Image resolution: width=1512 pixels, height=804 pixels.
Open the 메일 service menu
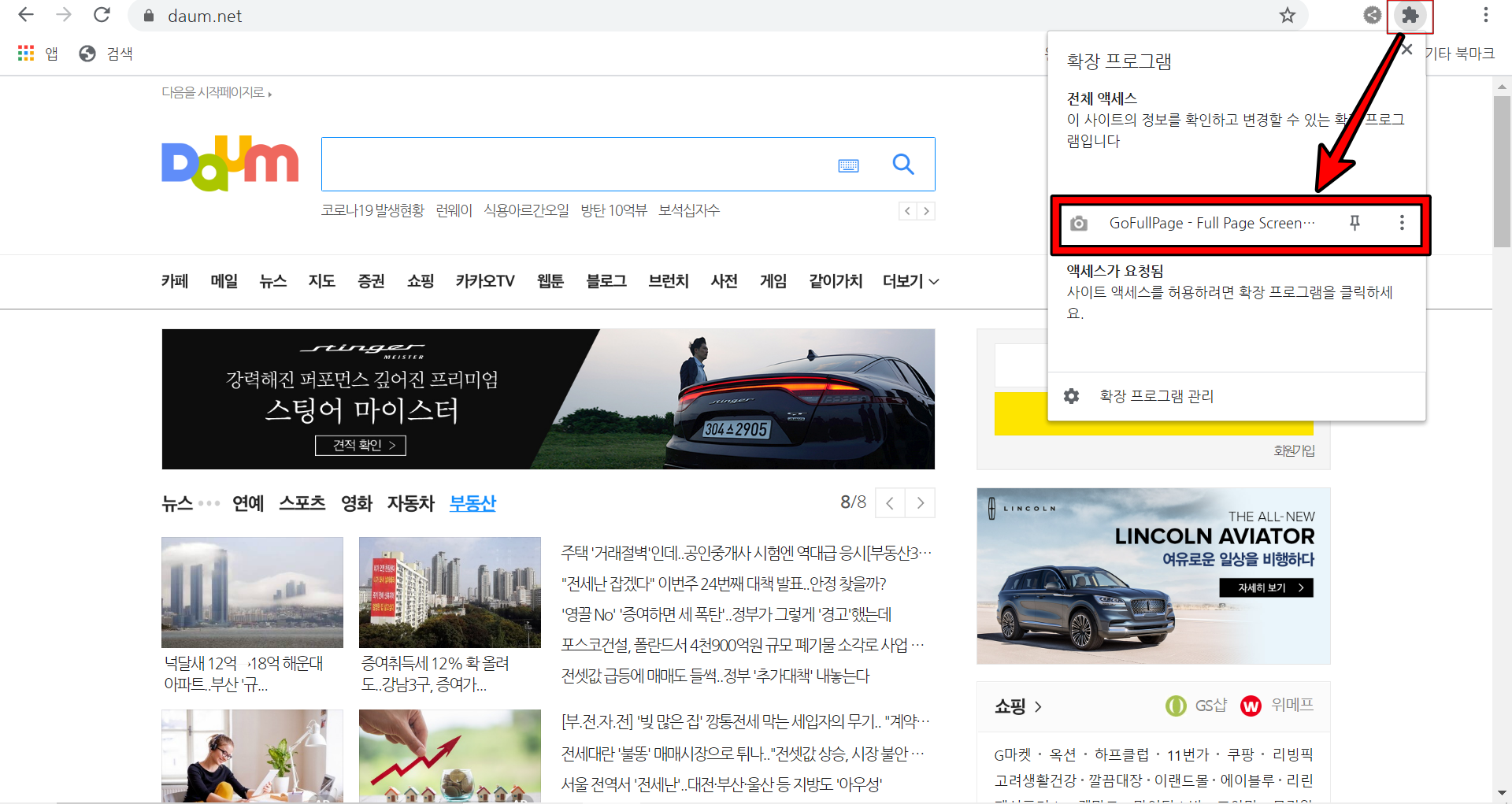click(x=224, y=281)
